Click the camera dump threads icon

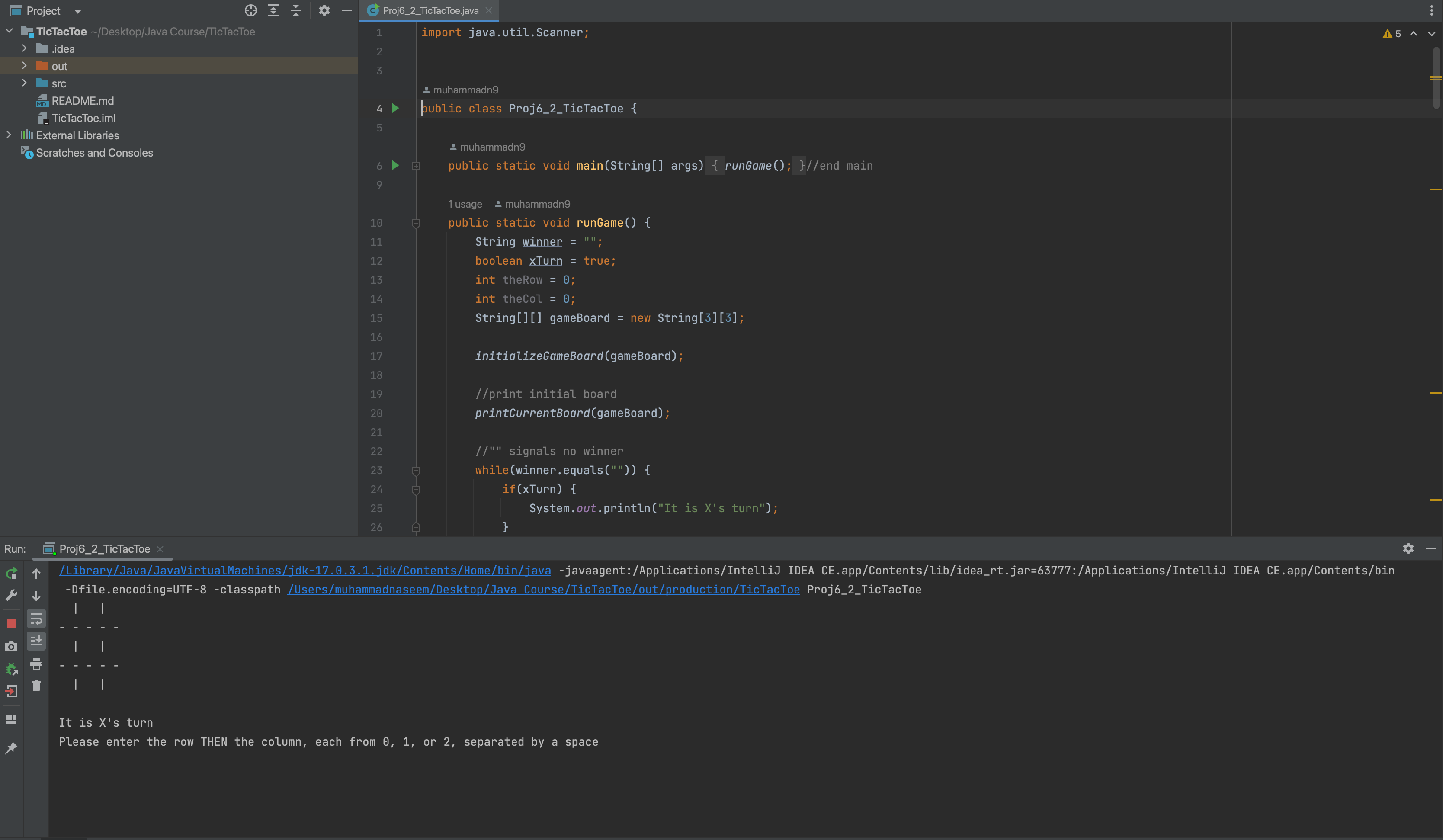pos(11,647)
